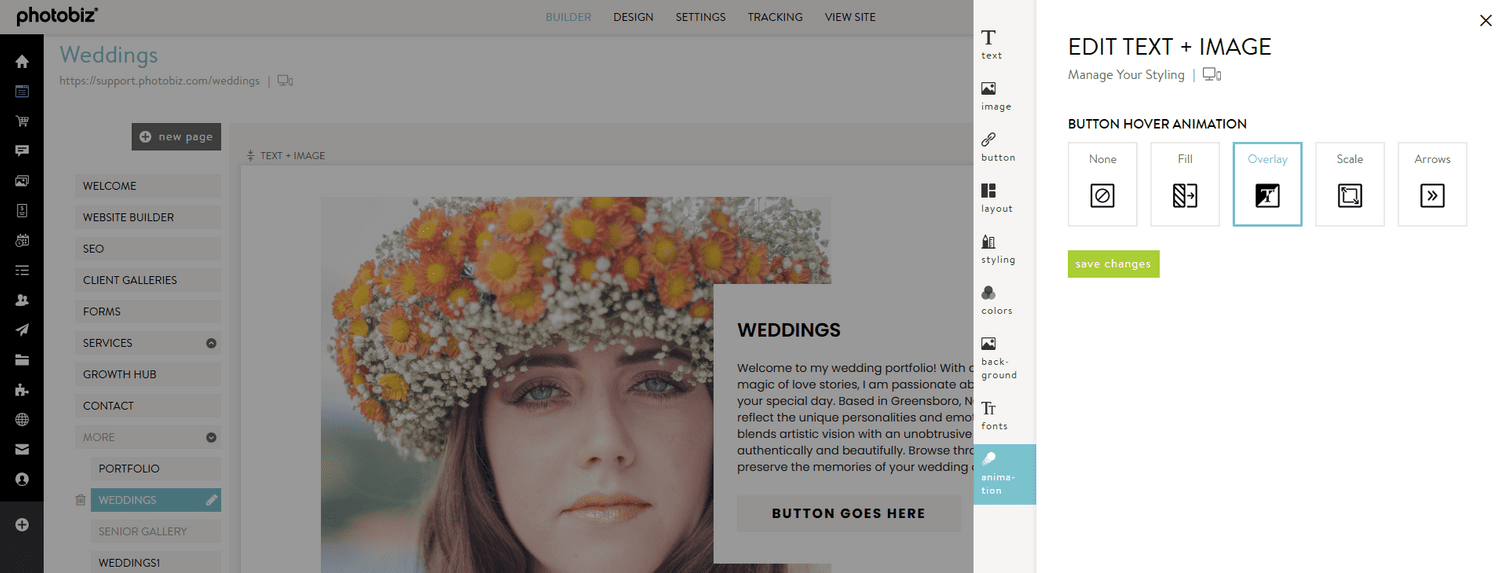Close the Edit Text + Image panel
The image size is (1500, 573).
tap(1485, 20)
